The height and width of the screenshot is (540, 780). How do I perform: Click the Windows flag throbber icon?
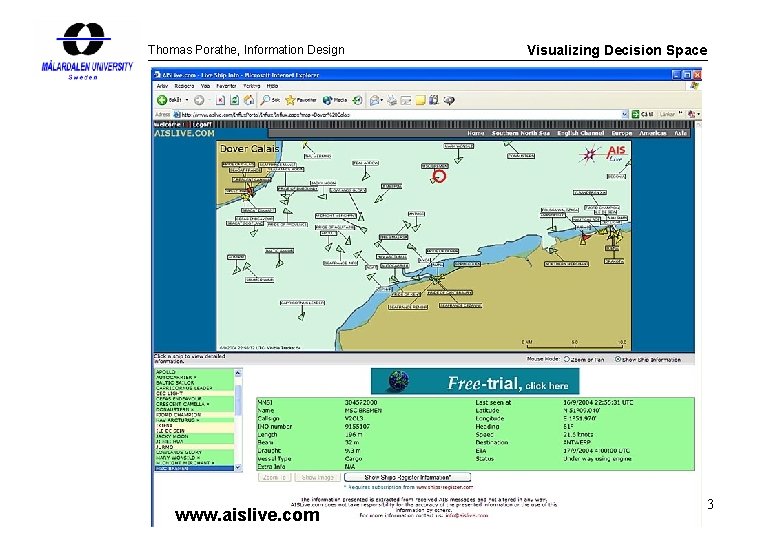click(694, 86)
